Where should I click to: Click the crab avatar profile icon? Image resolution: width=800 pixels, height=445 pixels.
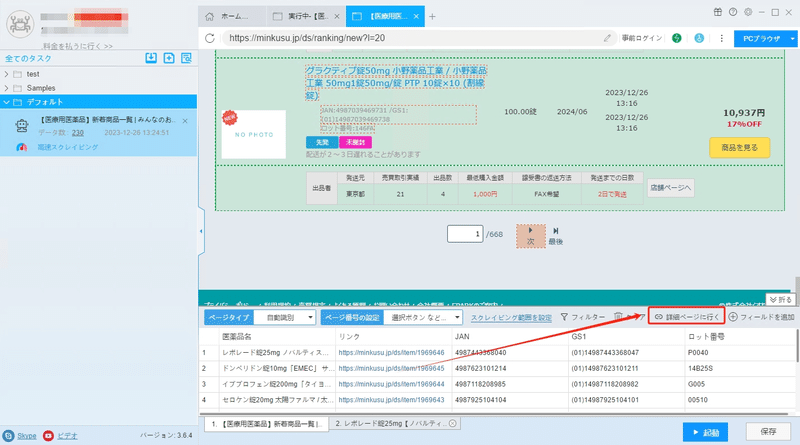point(20,24)
